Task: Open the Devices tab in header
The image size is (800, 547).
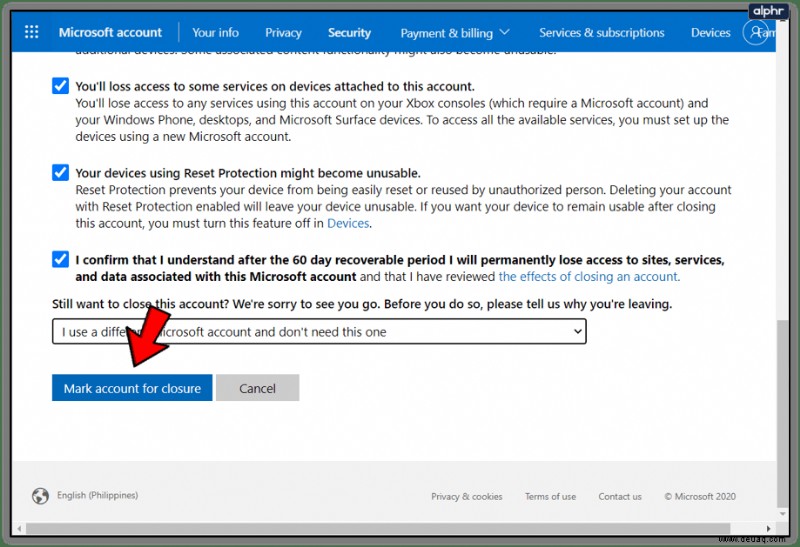Action: 710,33
